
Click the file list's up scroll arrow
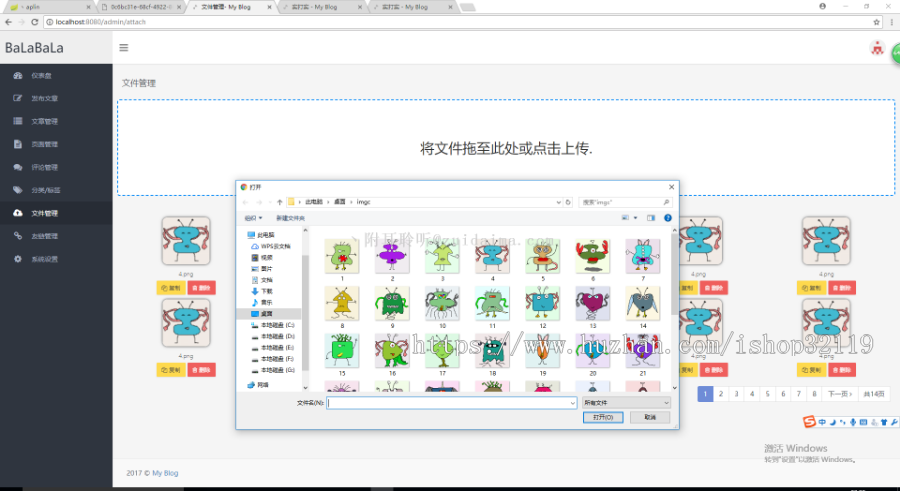pyautogui.click(x=674, y=230)
